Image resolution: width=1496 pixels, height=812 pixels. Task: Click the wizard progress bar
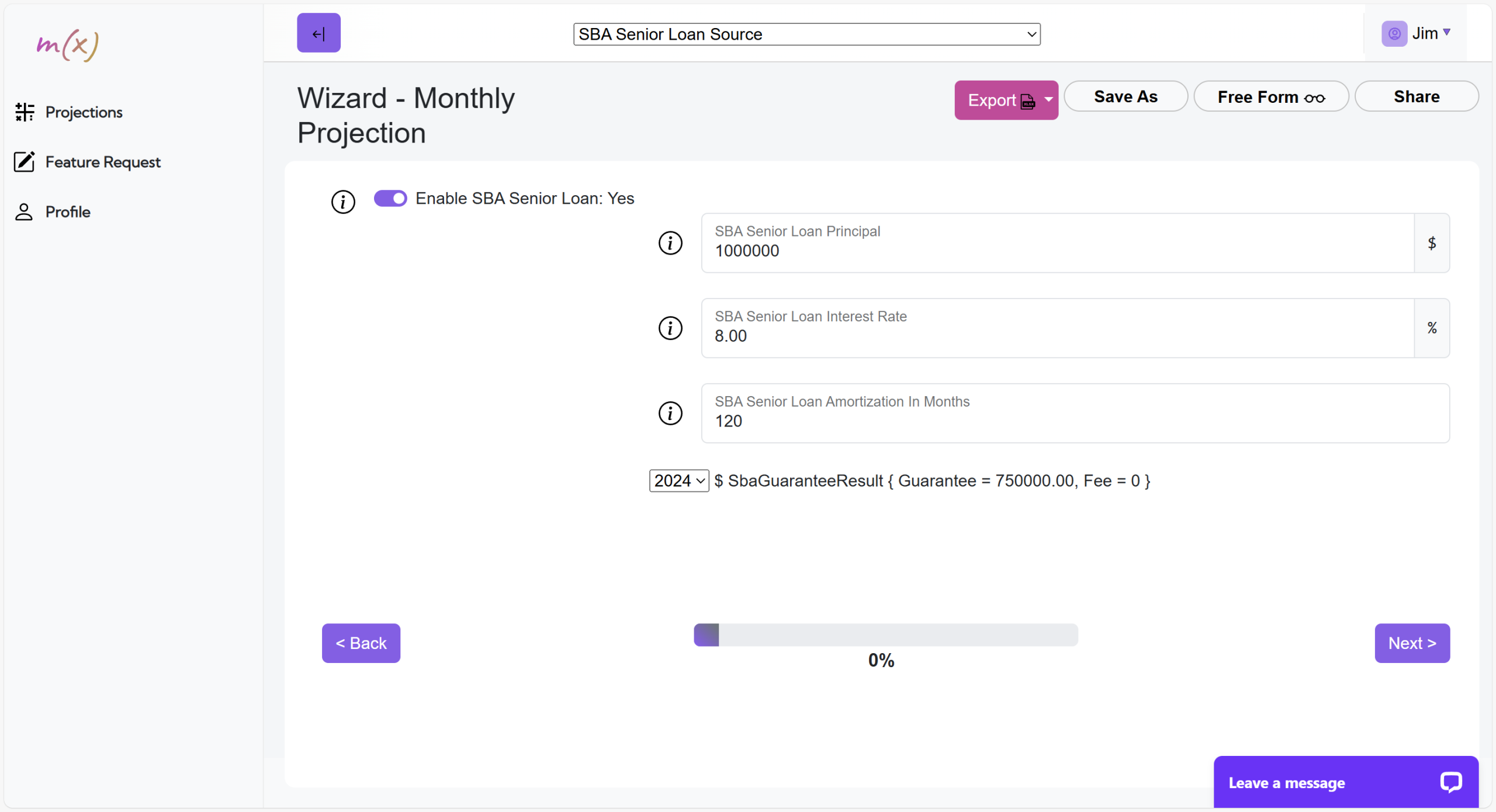tap(886, 635)
